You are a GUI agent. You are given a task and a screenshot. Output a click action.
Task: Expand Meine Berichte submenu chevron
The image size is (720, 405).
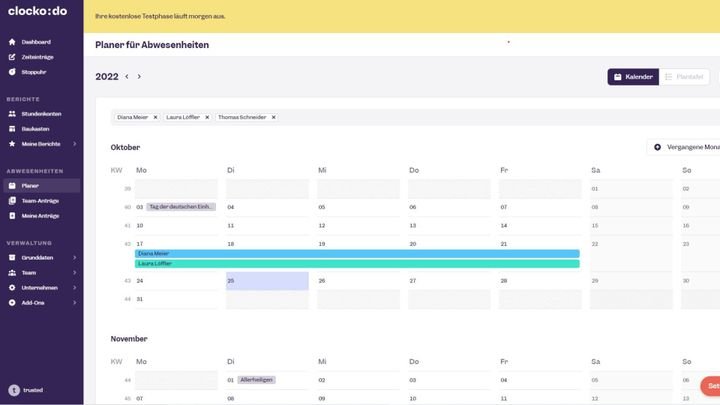pyautogui.click(x=75, y=144)
